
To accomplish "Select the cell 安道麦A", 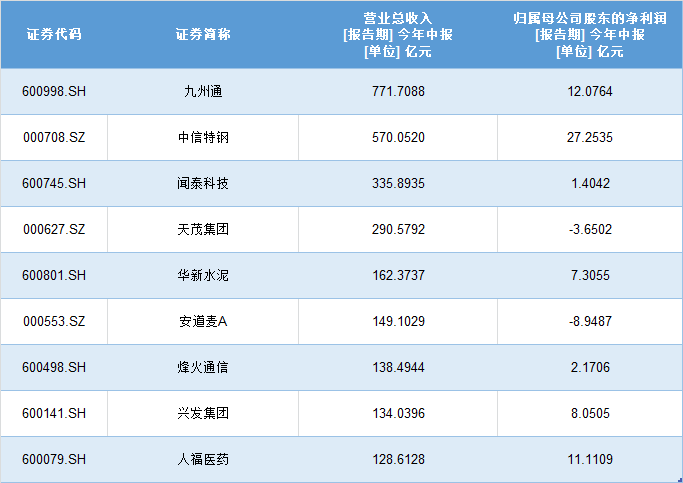I will pos(203,321).
